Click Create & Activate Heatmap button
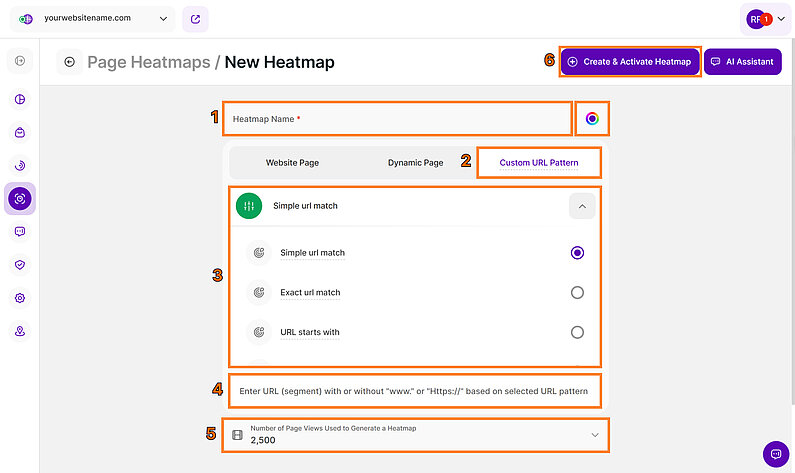Viewport: 795px width, 473px height. (x=630, y=62)
